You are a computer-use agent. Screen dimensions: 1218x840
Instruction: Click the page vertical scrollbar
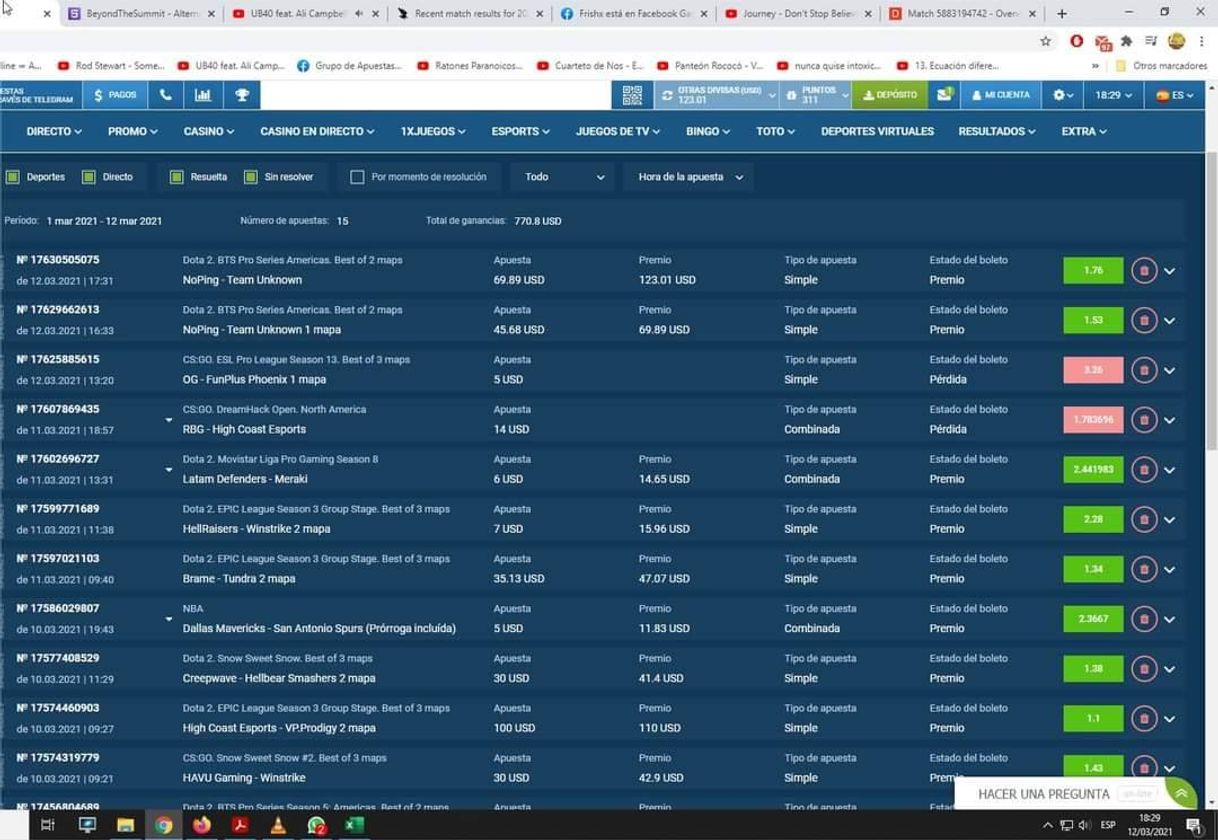1211,300
